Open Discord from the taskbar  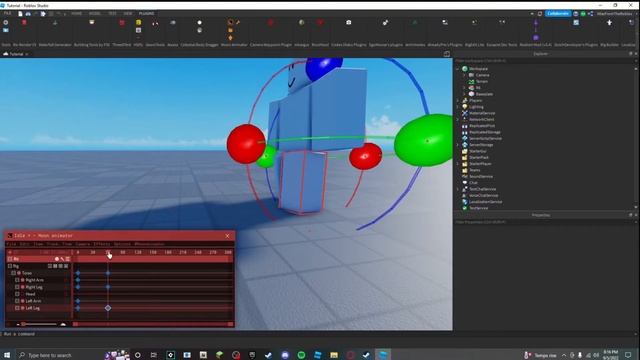tap(285, 355)
